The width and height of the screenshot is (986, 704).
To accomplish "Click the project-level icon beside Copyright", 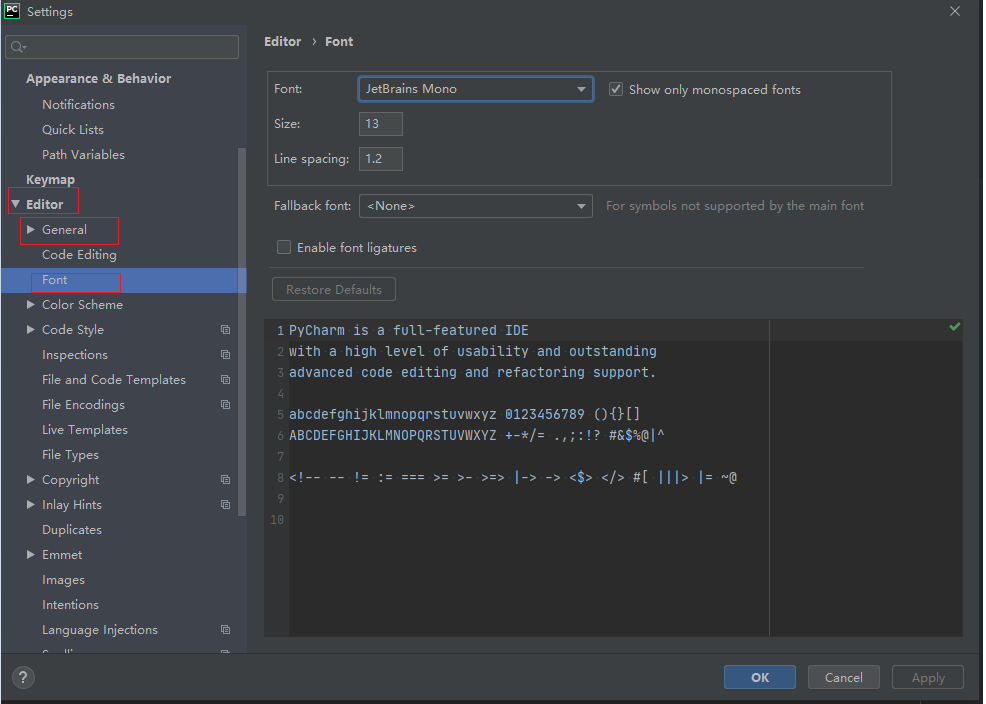I will coord(225,480).
